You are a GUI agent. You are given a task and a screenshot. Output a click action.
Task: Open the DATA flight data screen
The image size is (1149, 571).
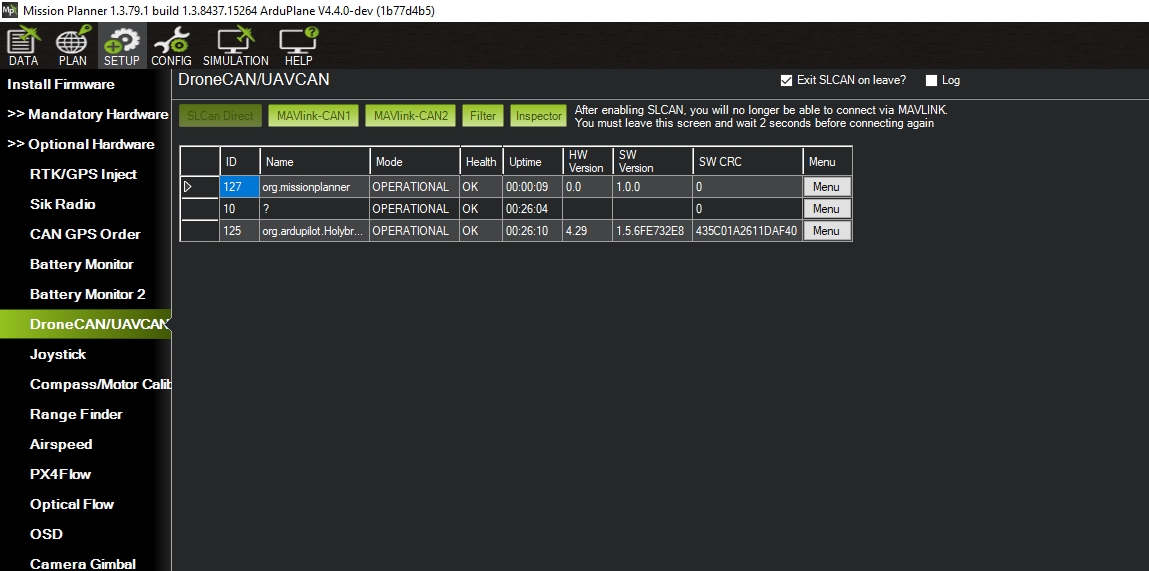click(23, 46)
